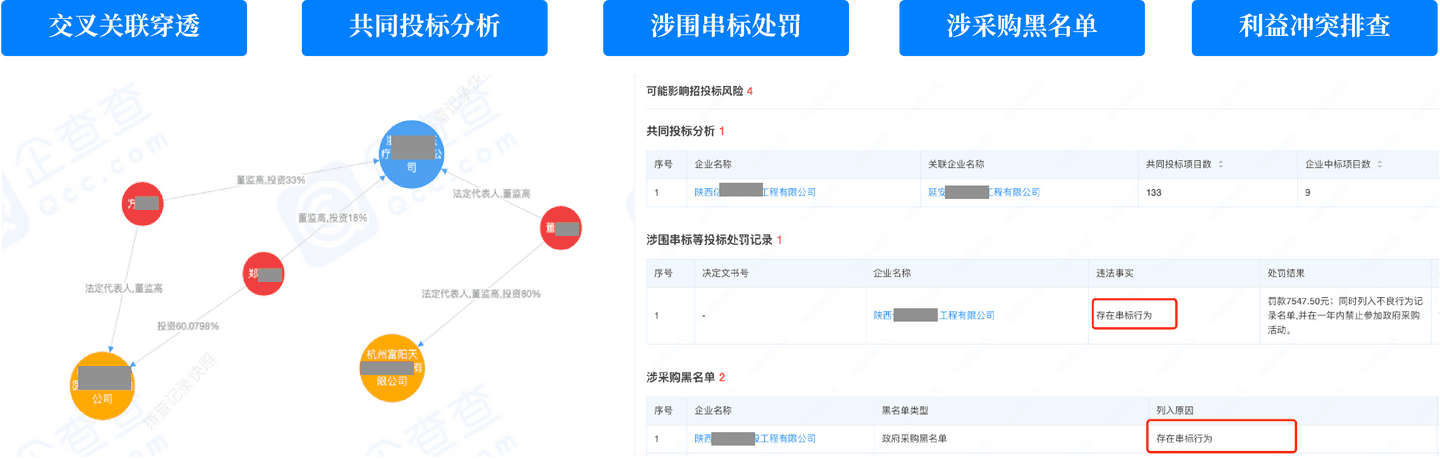Click edge label 投资60.0798%
The height and width of the screenshot is (459, 1440).
(x=187, y=326)
